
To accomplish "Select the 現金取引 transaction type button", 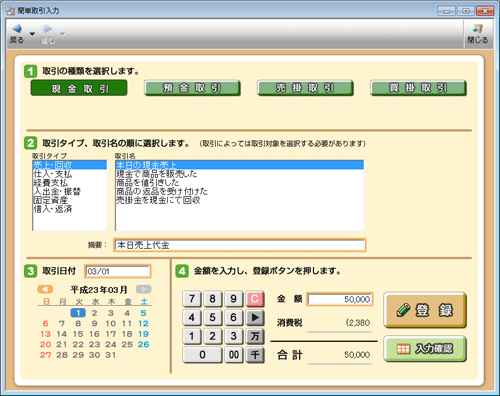I will click(x=79, y=88).
